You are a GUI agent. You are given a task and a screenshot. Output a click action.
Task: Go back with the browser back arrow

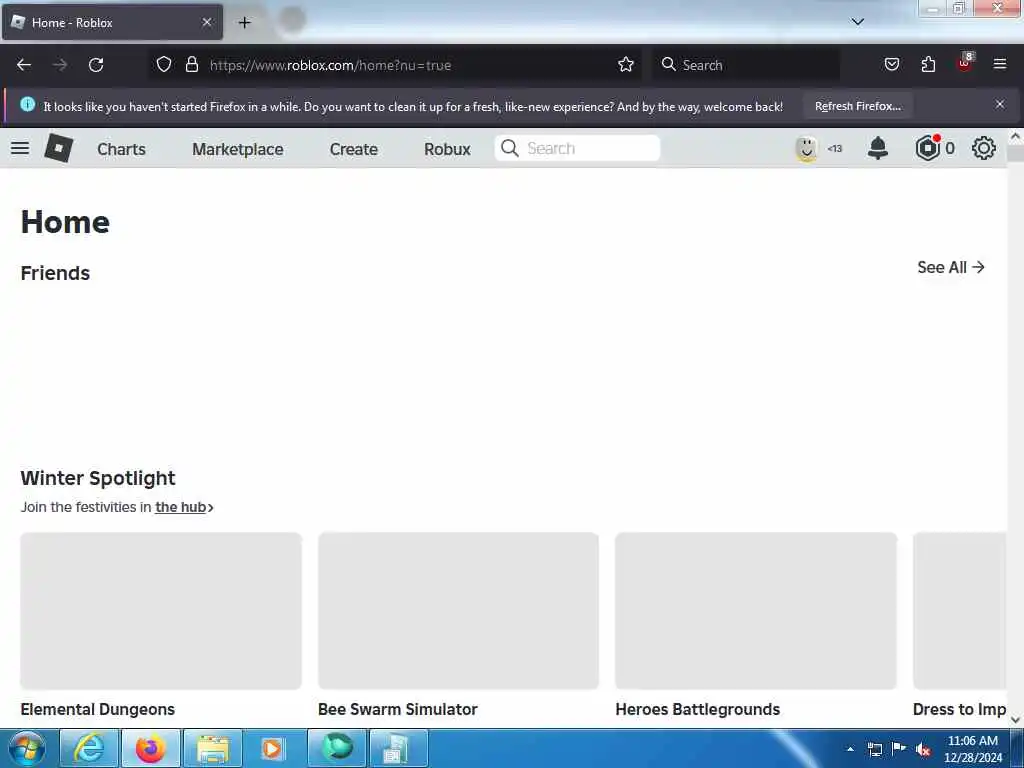pos(24,65)
